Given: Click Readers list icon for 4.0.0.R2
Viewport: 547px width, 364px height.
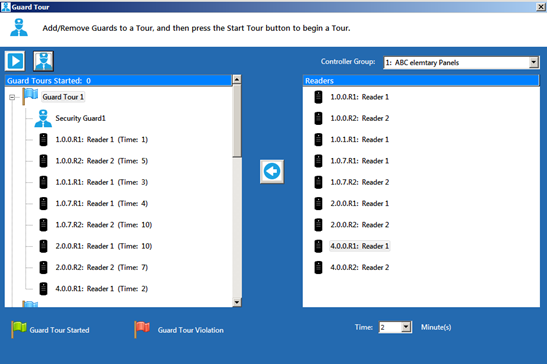Looking at the screenshot, I should click(x=318, y=267).
